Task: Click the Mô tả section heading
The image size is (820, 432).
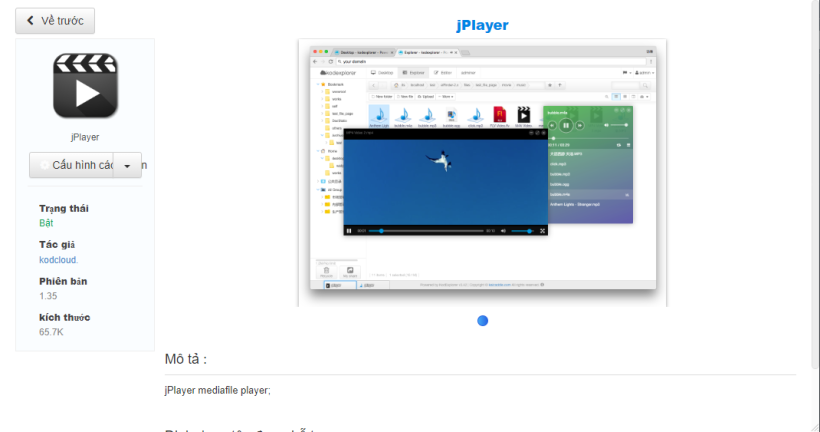Action: point(186,359)
